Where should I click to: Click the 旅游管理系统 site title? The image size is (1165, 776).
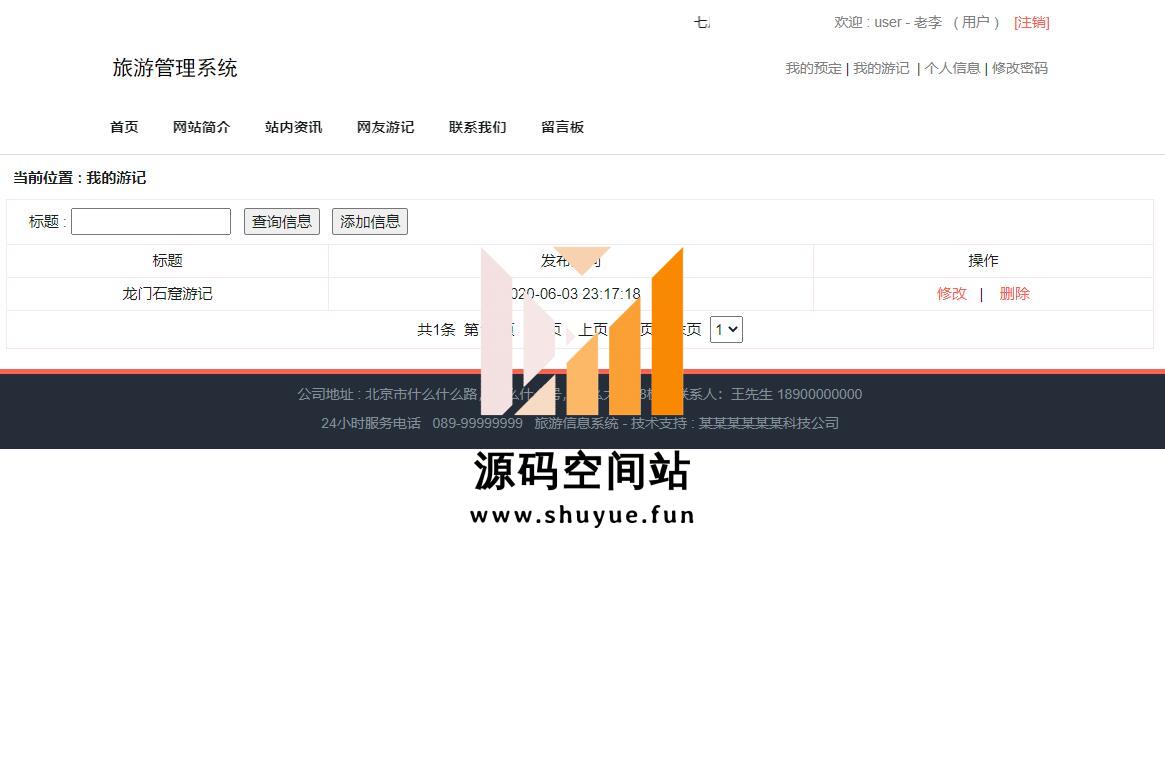pos(175,68)
